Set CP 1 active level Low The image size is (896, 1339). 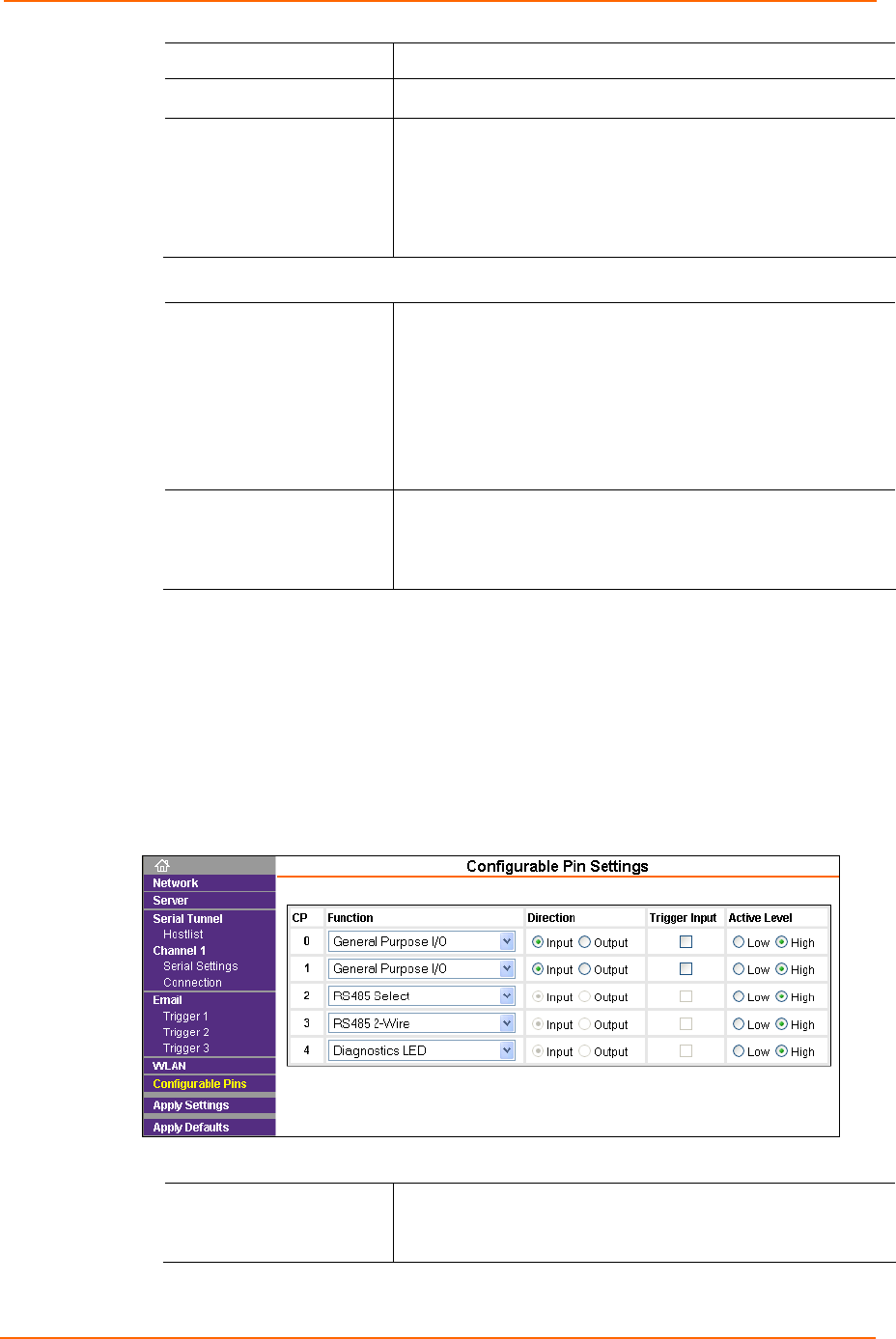[739, 969]
